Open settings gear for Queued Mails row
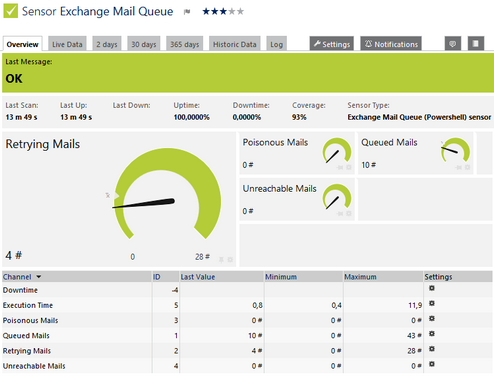 (432, 334)
